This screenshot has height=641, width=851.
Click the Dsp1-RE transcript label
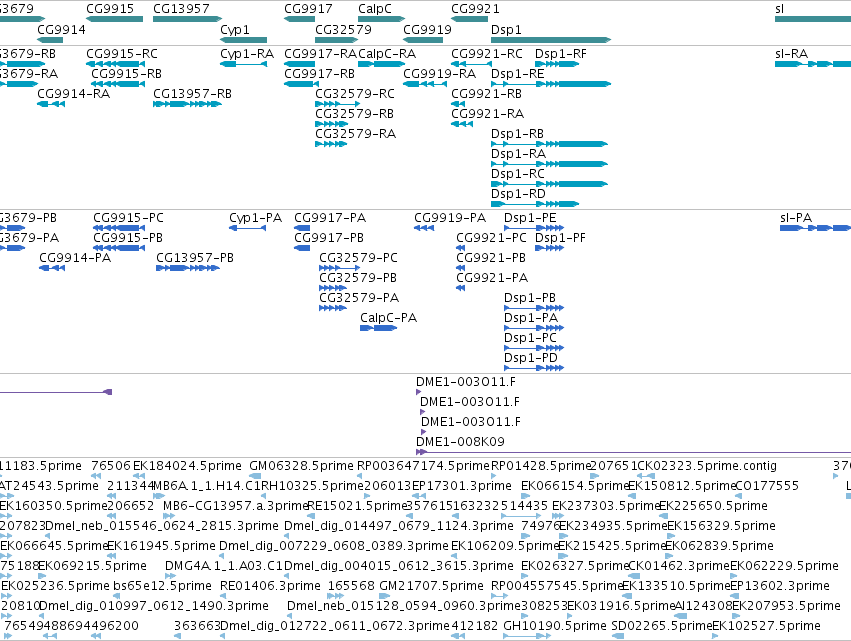coord(517,74)
